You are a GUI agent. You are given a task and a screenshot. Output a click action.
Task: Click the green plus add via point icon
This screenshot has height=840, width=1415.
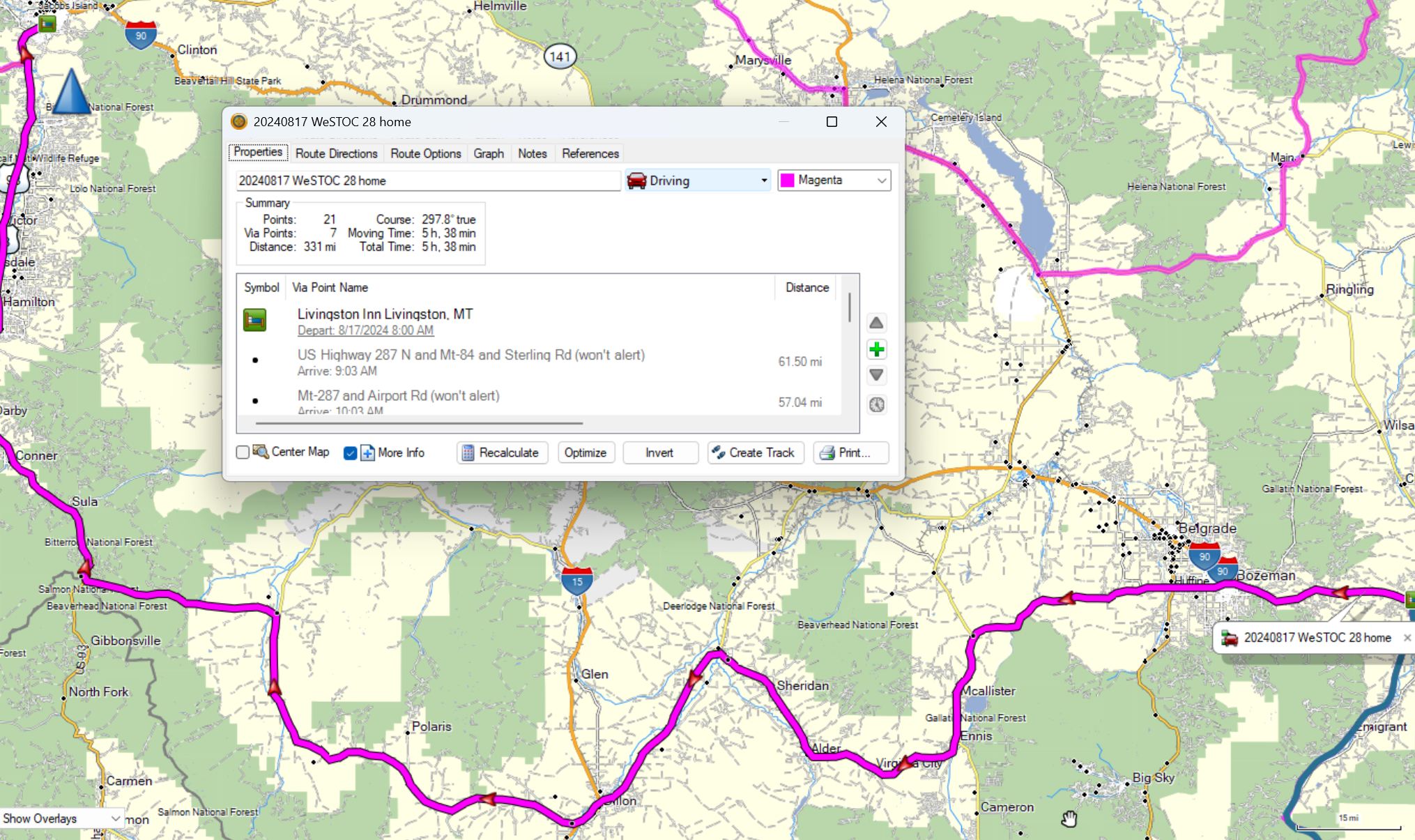(876, 349)
